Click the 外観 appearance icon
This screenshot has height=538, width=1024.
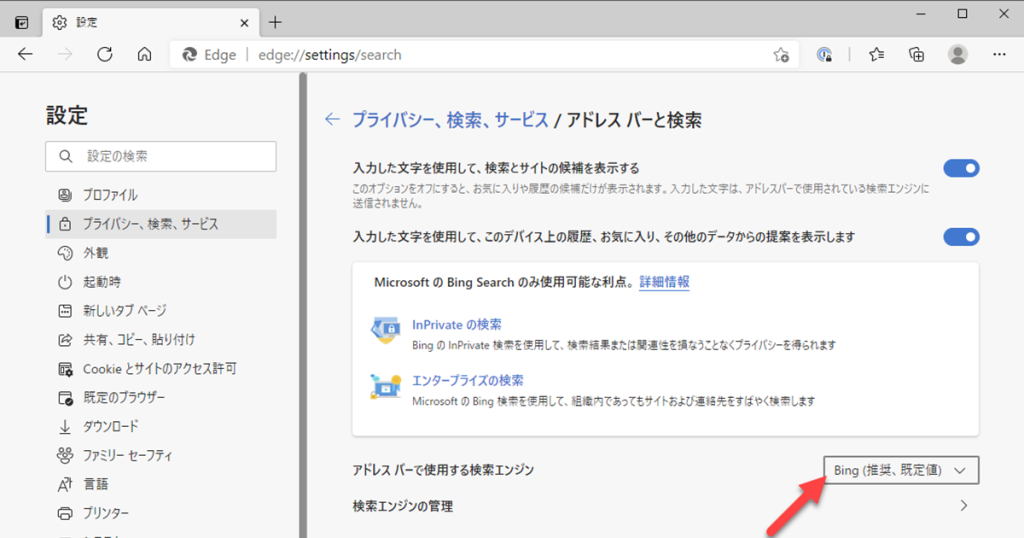pyautogui.click(x=65, y=253)
